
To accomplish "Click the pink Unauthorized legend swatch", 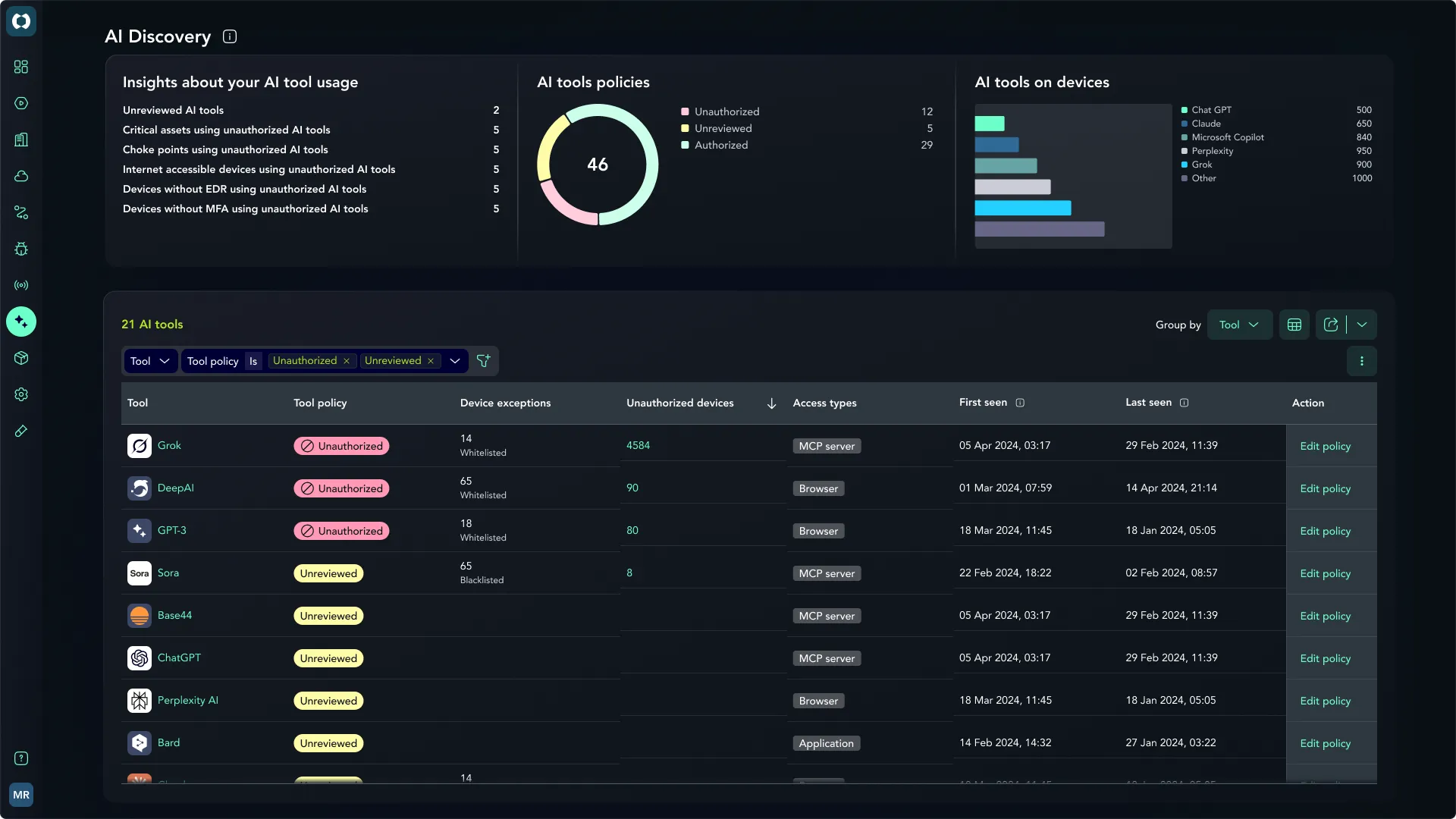I will tap(685, 111).
